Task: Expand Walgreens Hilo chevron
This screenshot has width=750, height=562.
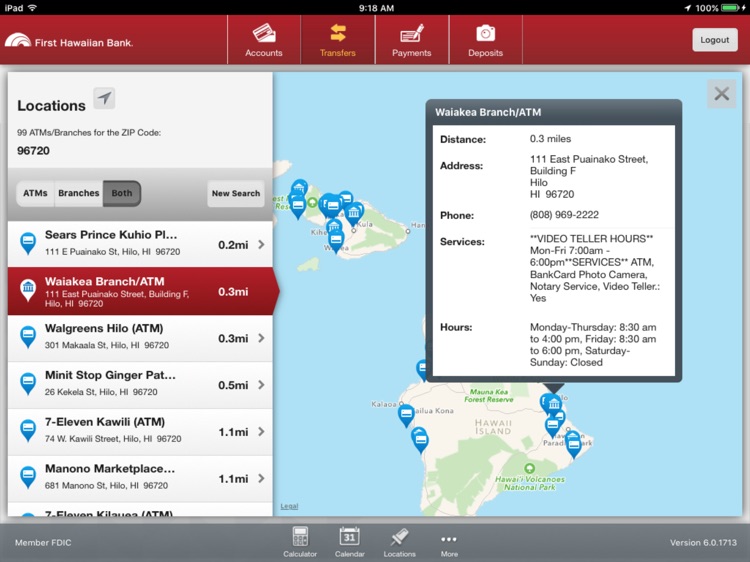Action: click(x=261, y=338)
